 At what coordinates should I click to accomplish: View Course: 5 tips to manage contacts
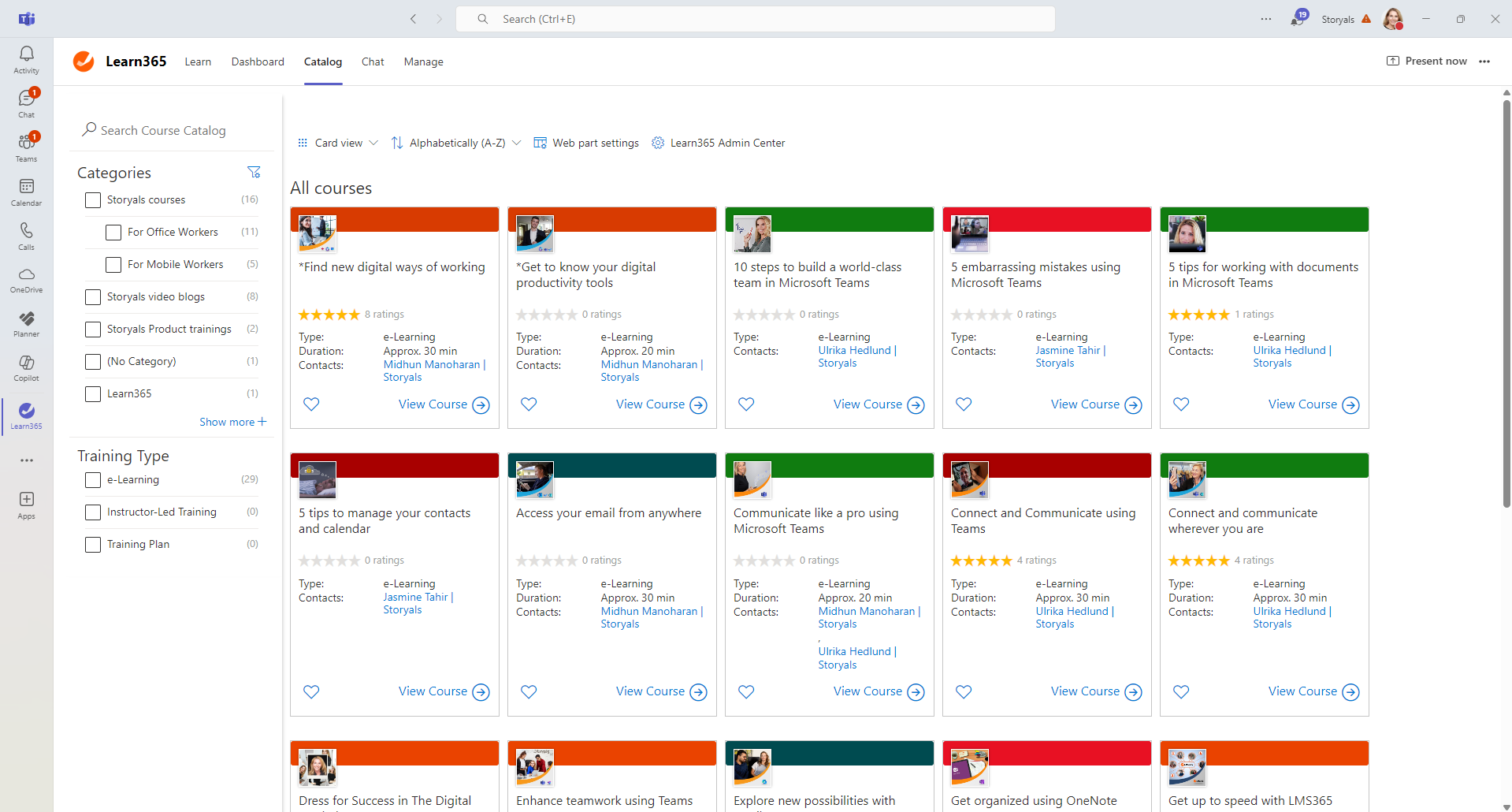[444, 691]
